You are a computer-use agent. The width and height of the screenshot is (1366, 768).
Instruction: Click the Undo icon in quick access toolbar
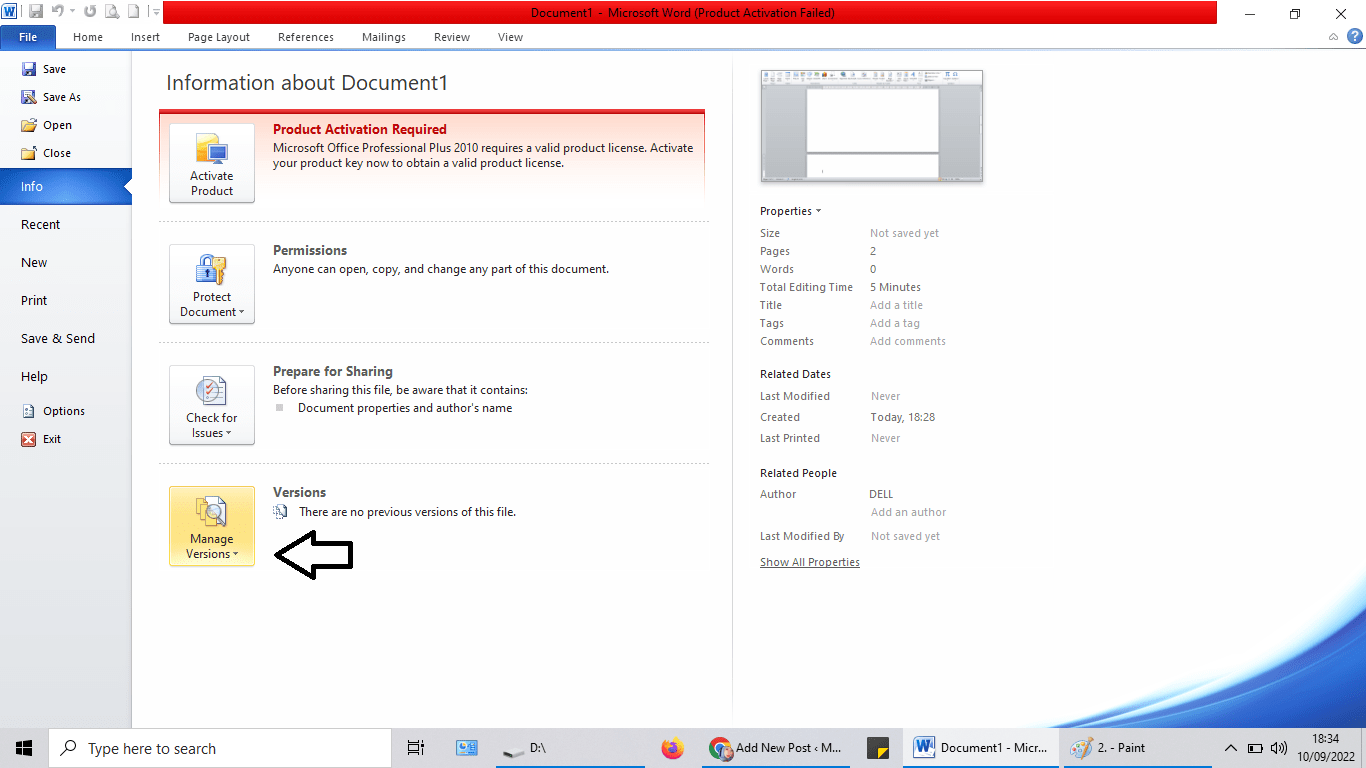57,12
